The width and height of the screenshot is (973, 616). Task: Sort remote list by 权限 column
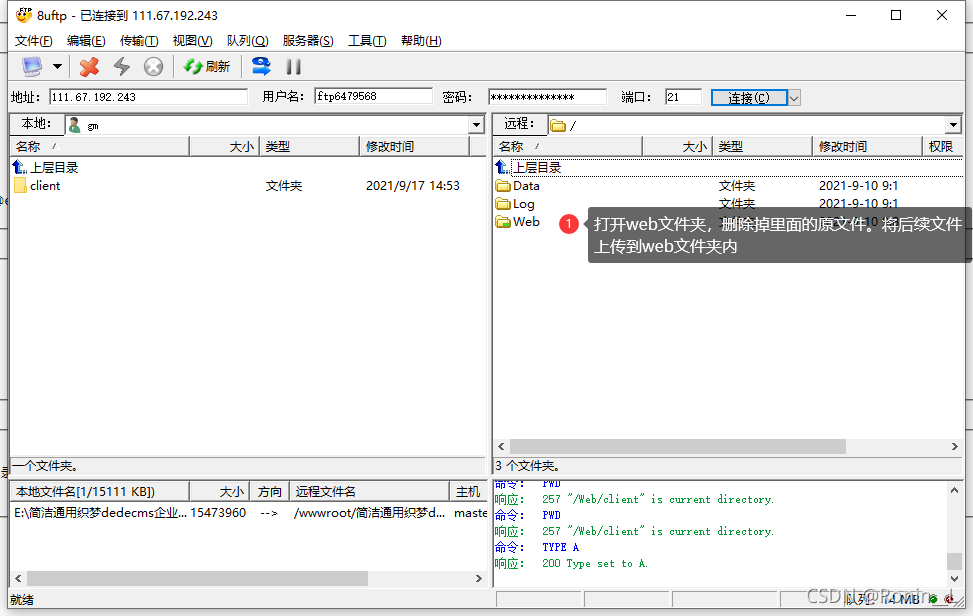pyautogui.click(x=942, y=146)
